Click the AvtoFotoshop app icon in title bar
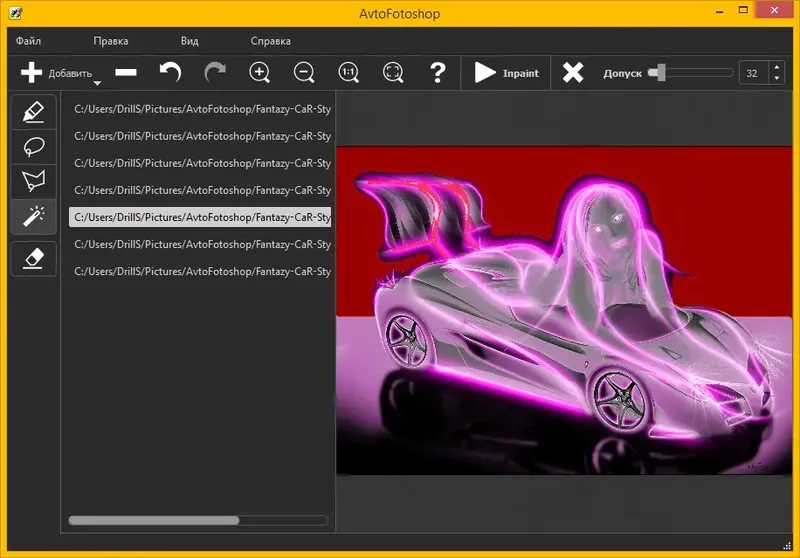This screenshot has width=800, height=558. tap(15, 12)
